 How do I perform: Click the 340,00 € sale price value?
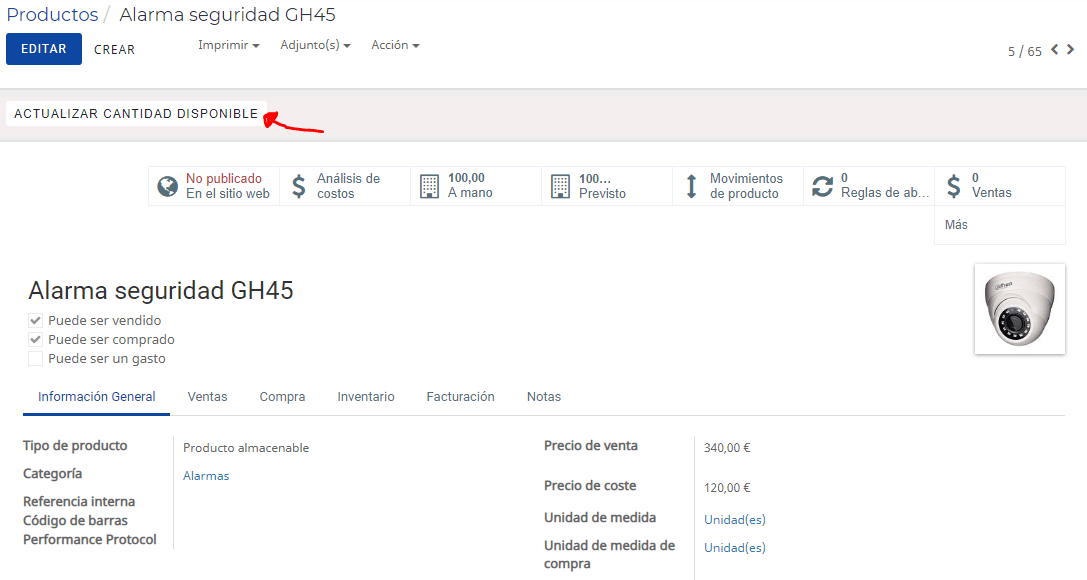727,448
